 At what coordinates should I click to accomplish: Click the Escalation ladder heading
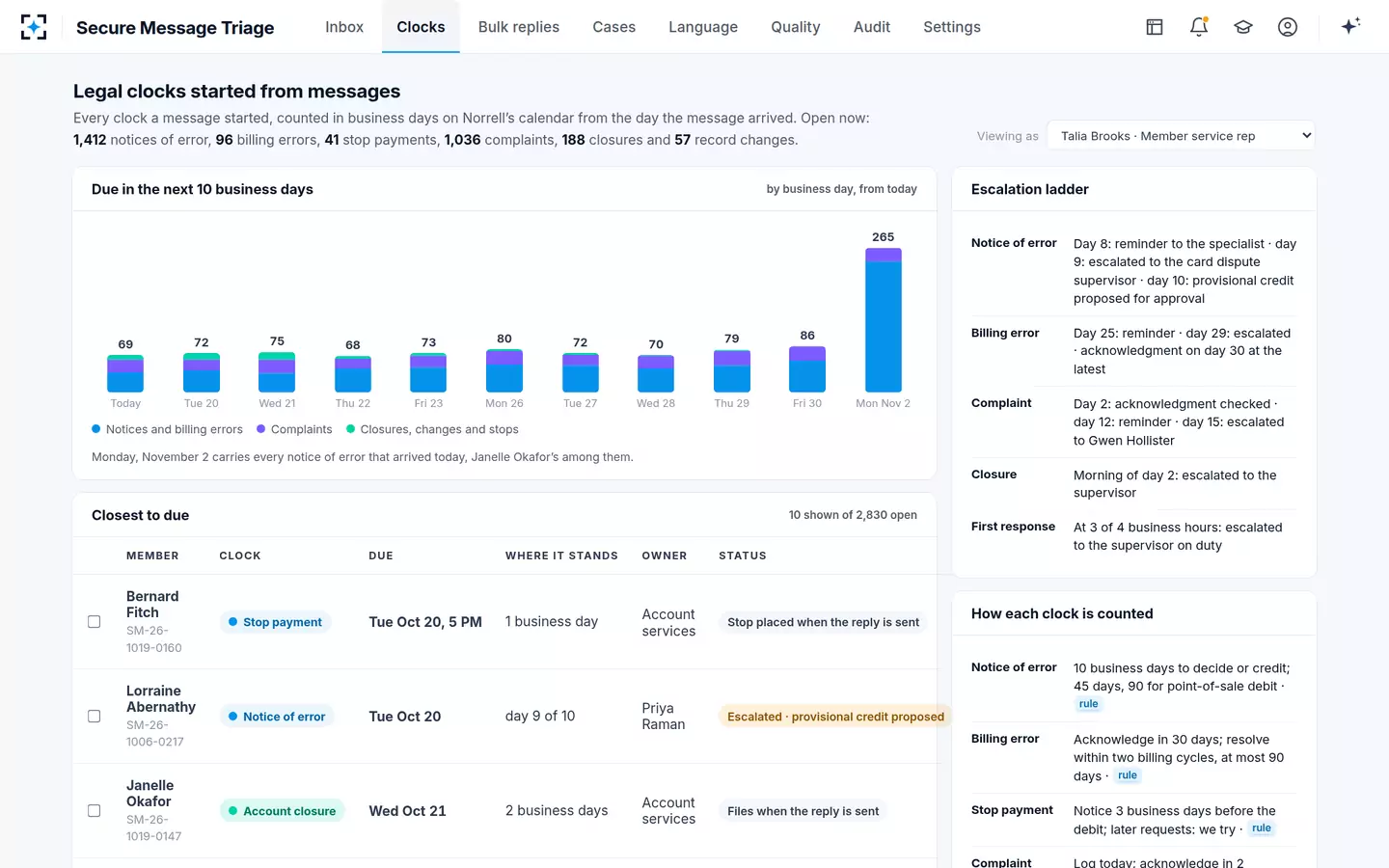click(1029, 189)
